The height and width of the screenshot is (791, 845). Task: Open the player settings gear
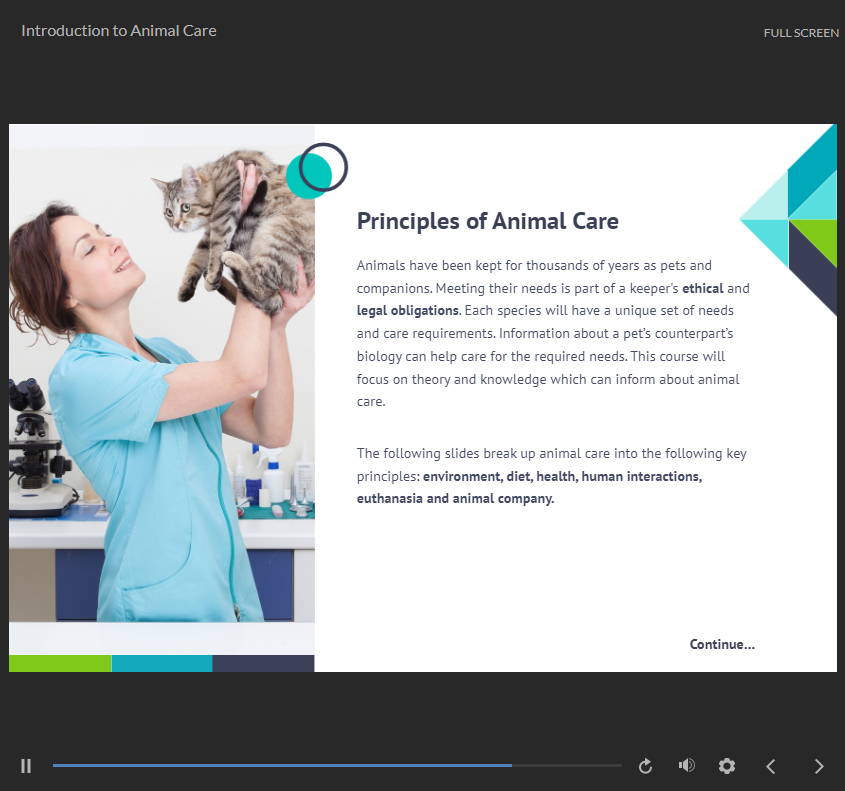pyautogui.click(x=727, y=765)
